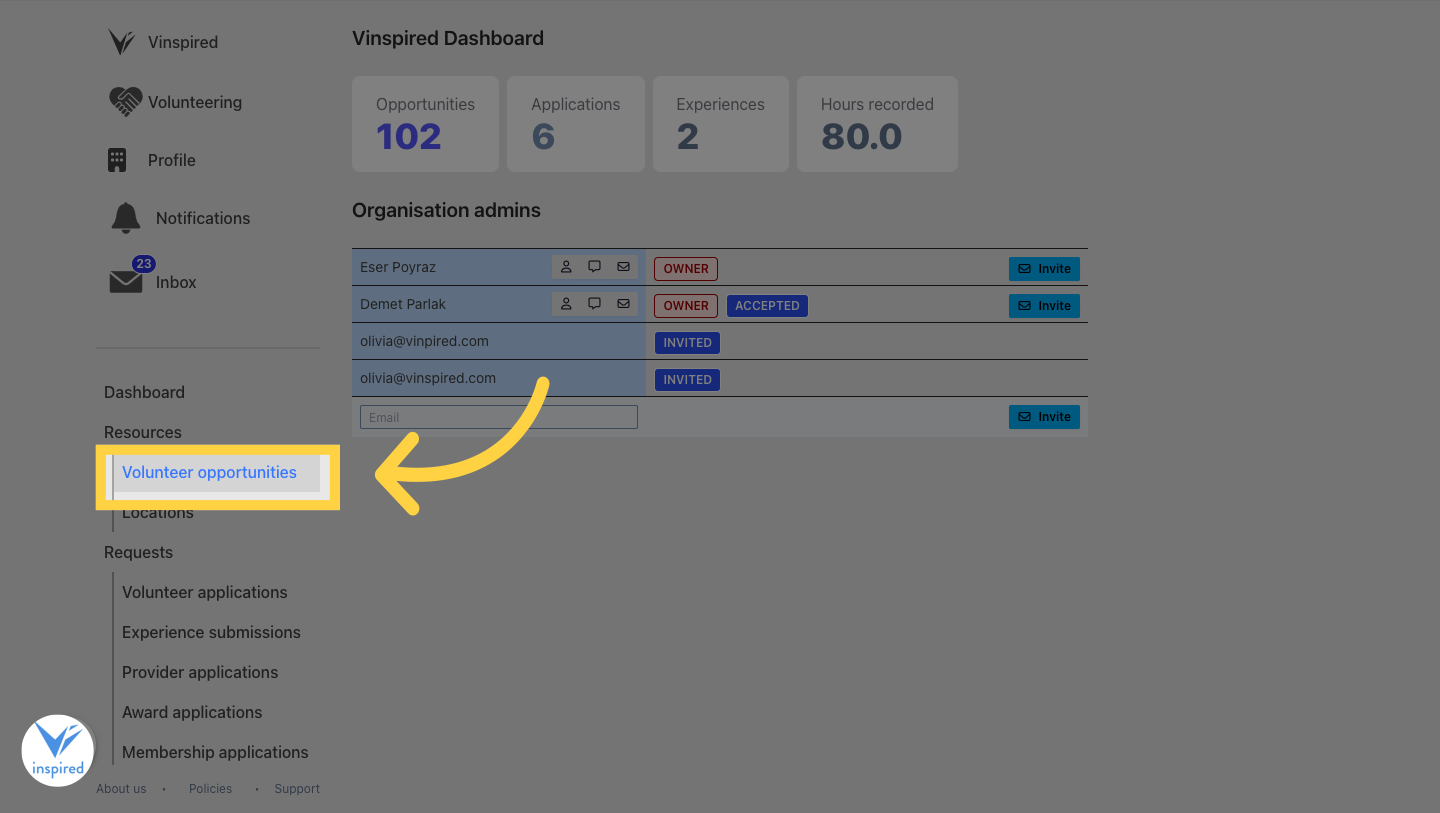
Task: Select Resources heading in sidebar
Action: pos(143,432)
